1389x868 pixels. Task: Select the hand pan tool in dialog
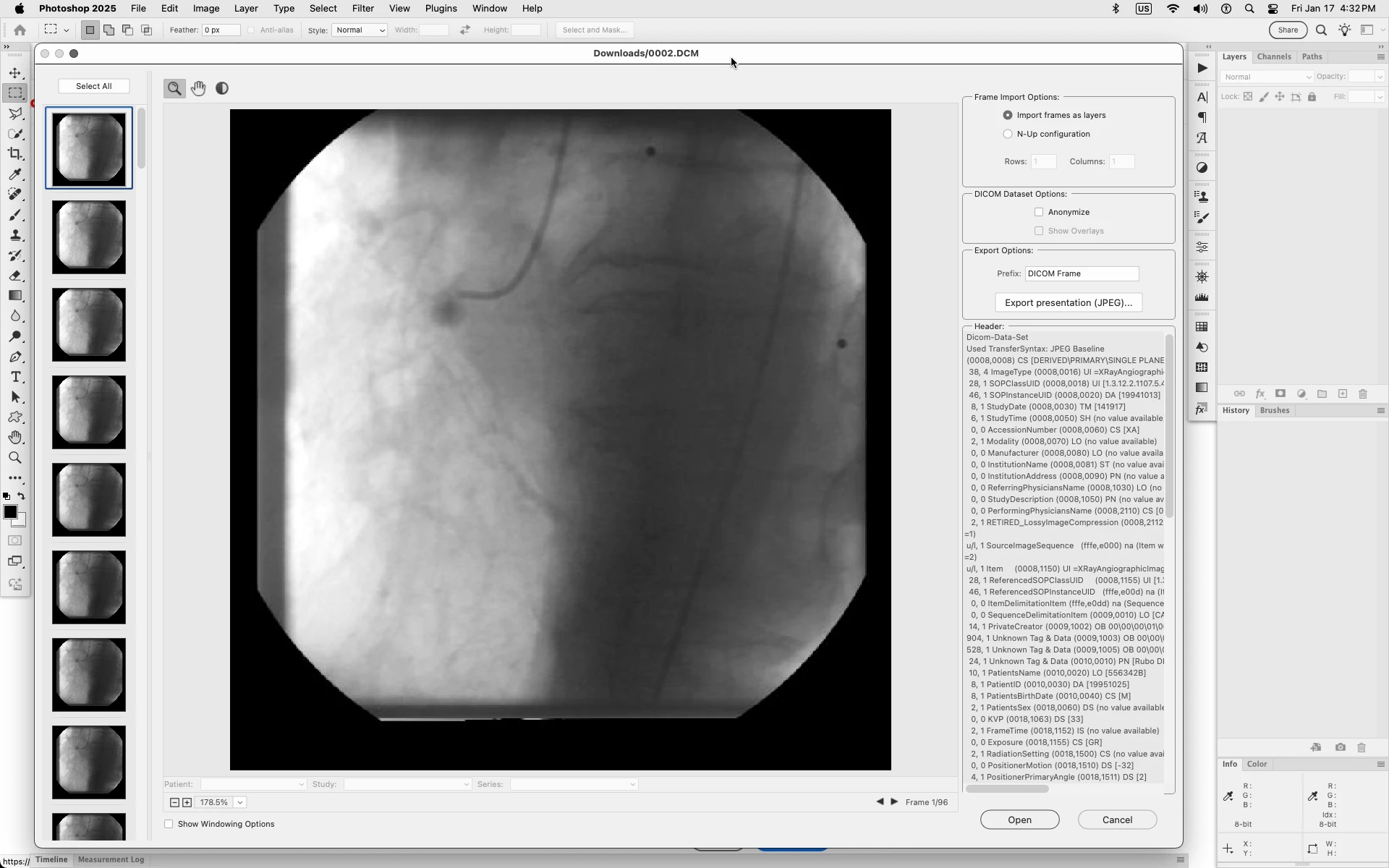pos(198,88)
